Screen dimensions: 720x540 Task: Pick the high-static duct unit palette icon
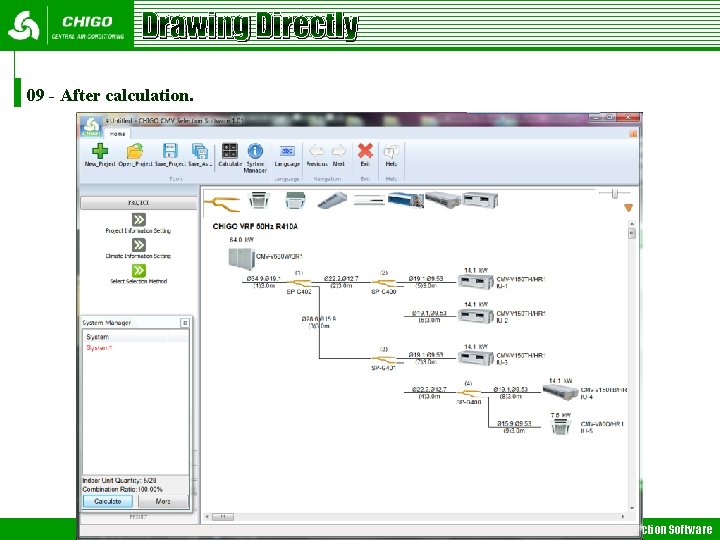click(480, 200)
